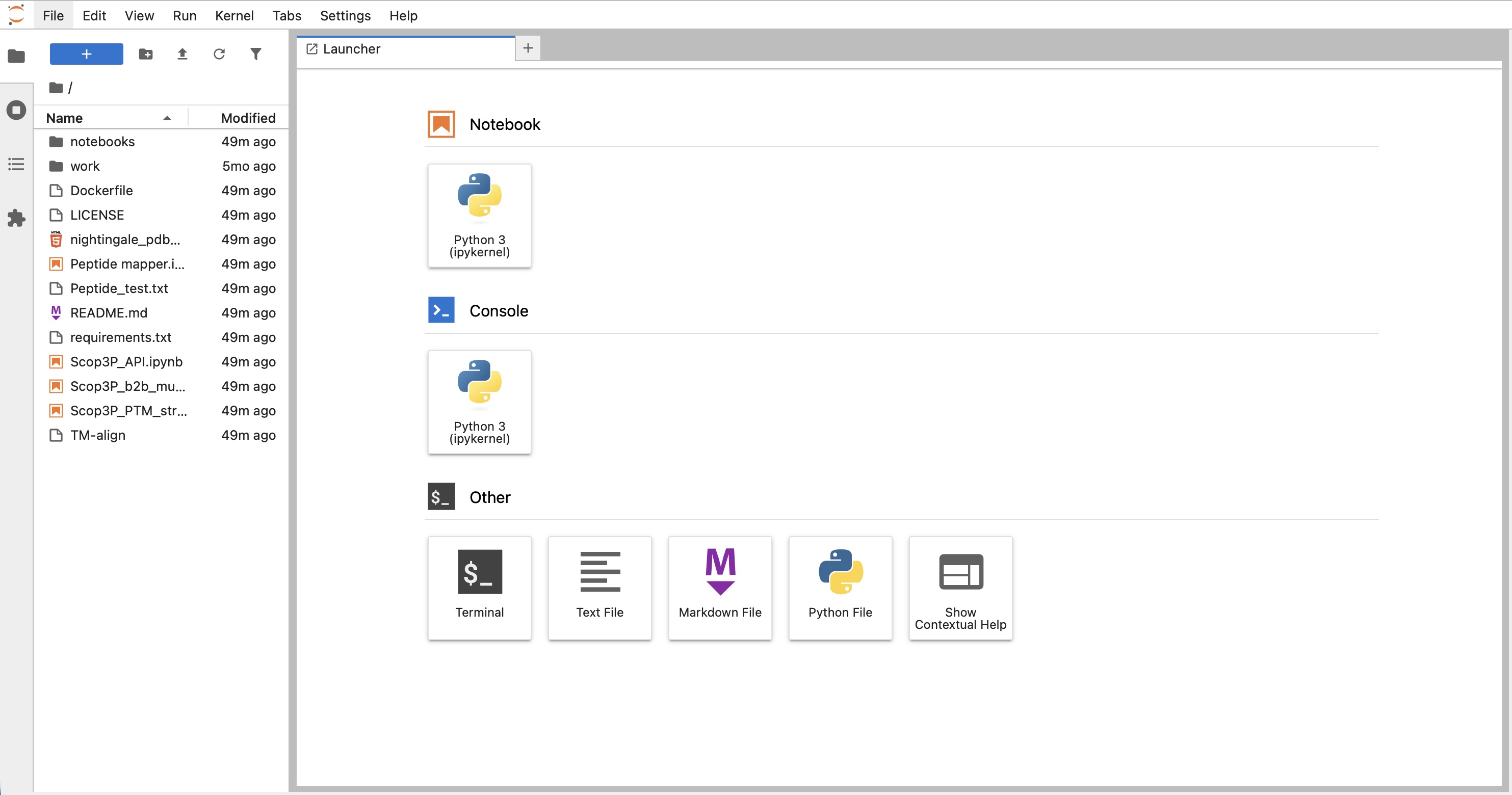Sort files by Name column header

(x=65, y=118)
